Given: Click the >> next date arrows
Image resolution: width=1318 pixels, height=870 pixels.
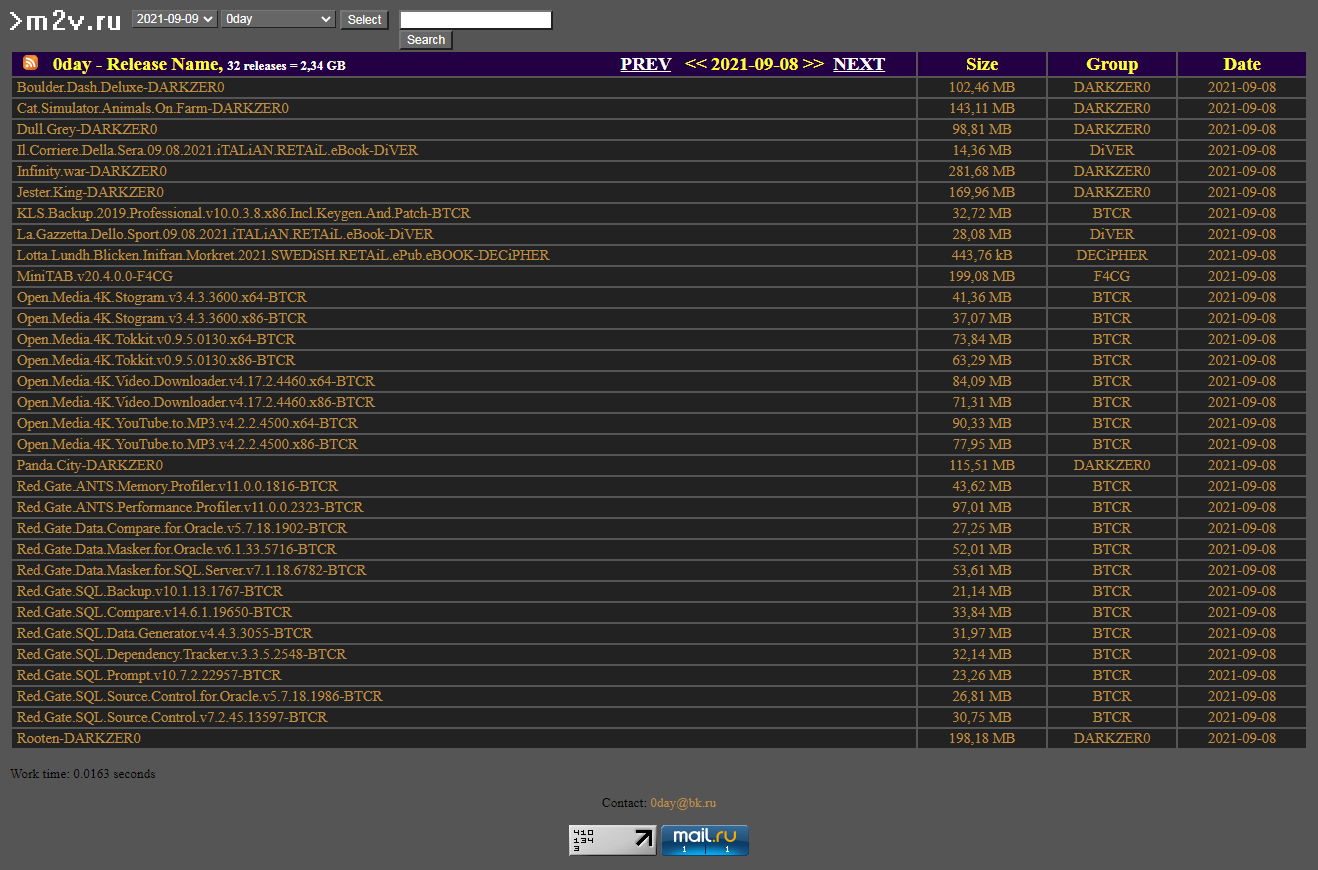Looking at the screenshot, I should click(x=813, y=64).
